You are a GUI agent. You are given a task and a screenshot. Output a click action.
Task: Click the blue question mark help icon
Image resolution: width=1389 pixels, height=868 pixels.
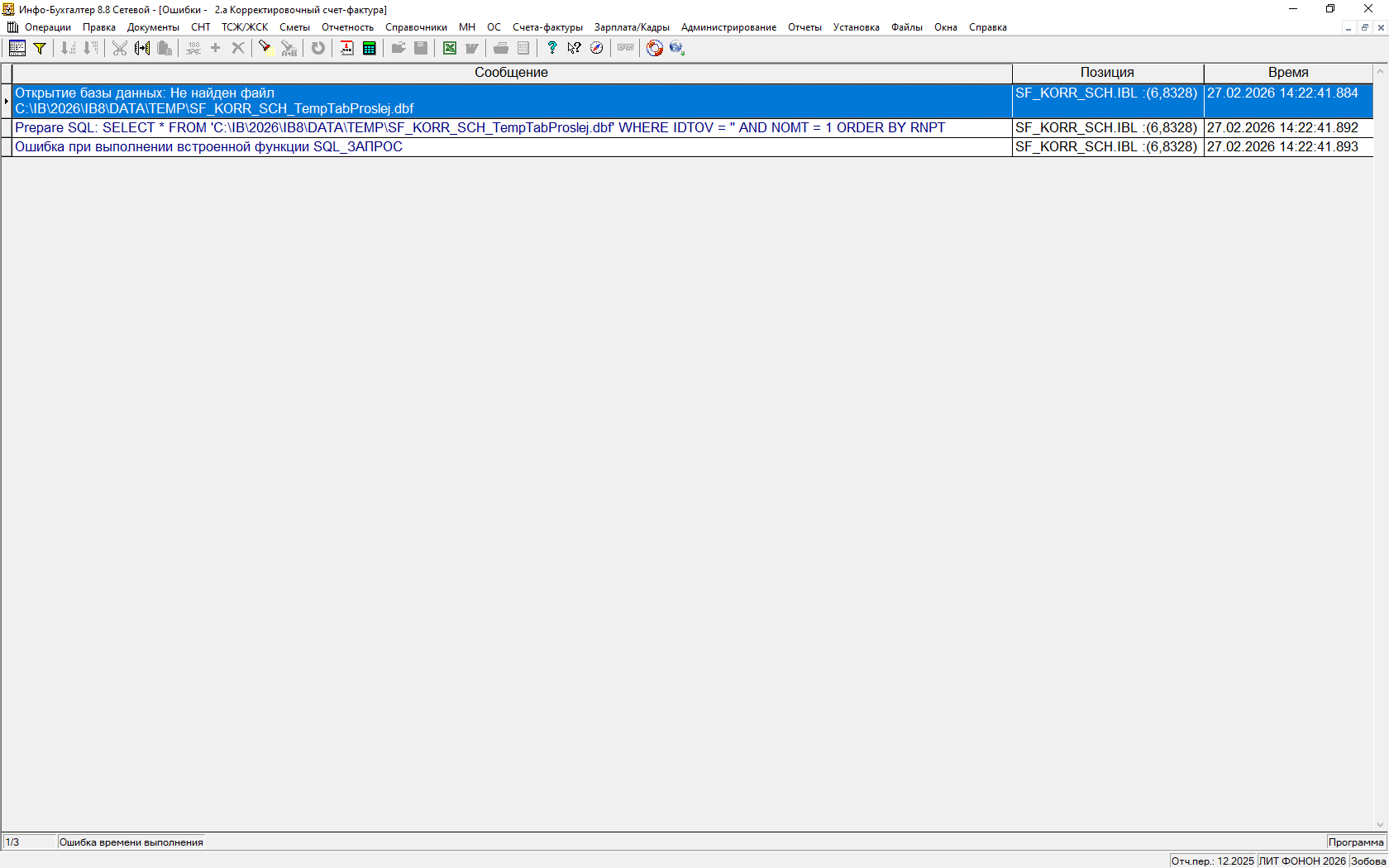click(x=551, y=48)
